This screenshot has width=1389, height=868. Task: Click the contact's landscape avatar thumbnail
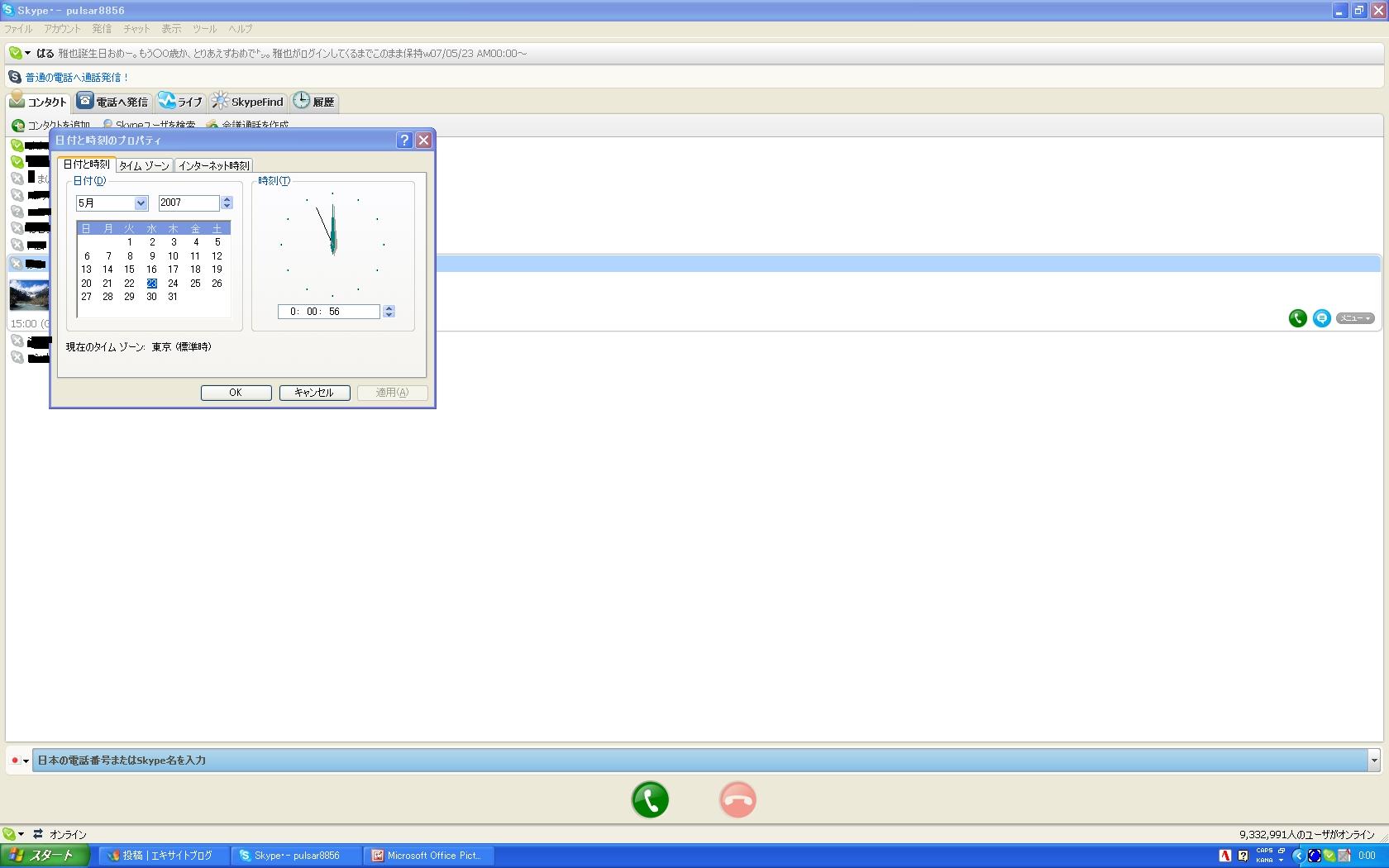pyautogui.click(x=29, y=295)
